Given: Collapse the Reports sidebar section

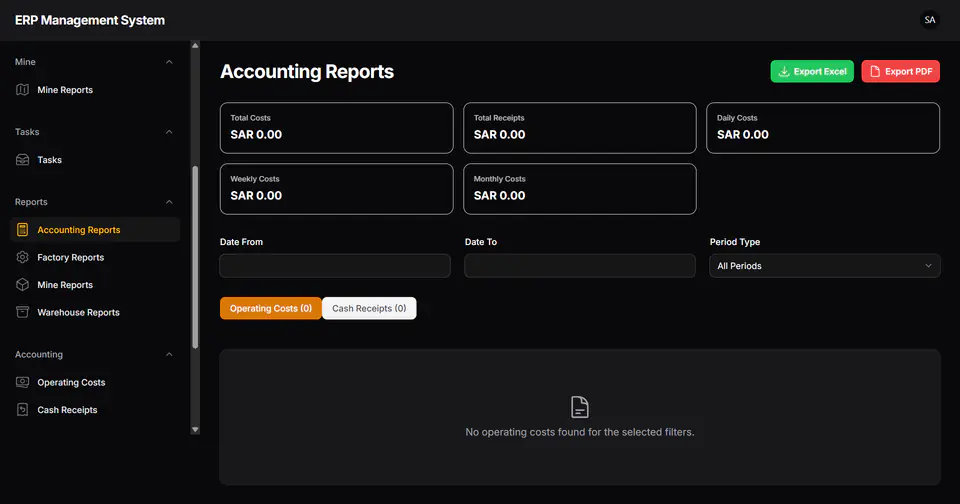Looking at the screenshot, I should pyautogui.click(x=169, y=202).
